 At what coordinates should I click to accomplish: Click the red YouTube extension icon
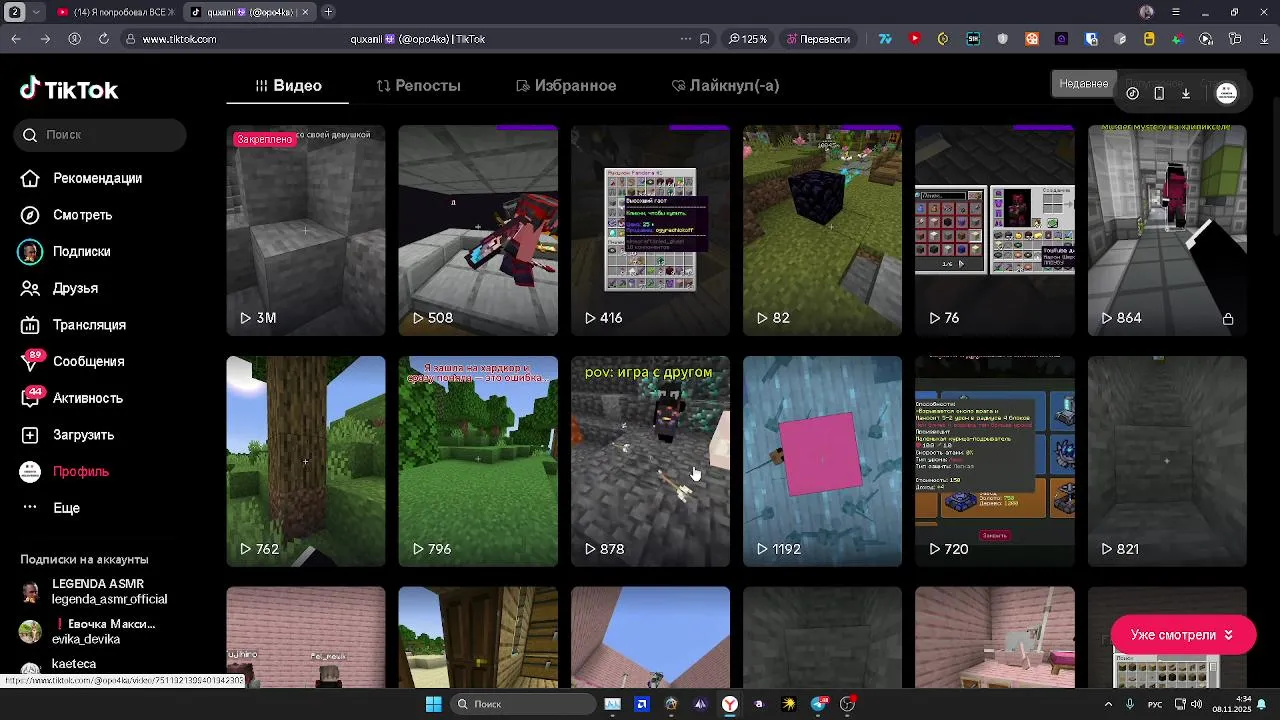coord(914,39)
